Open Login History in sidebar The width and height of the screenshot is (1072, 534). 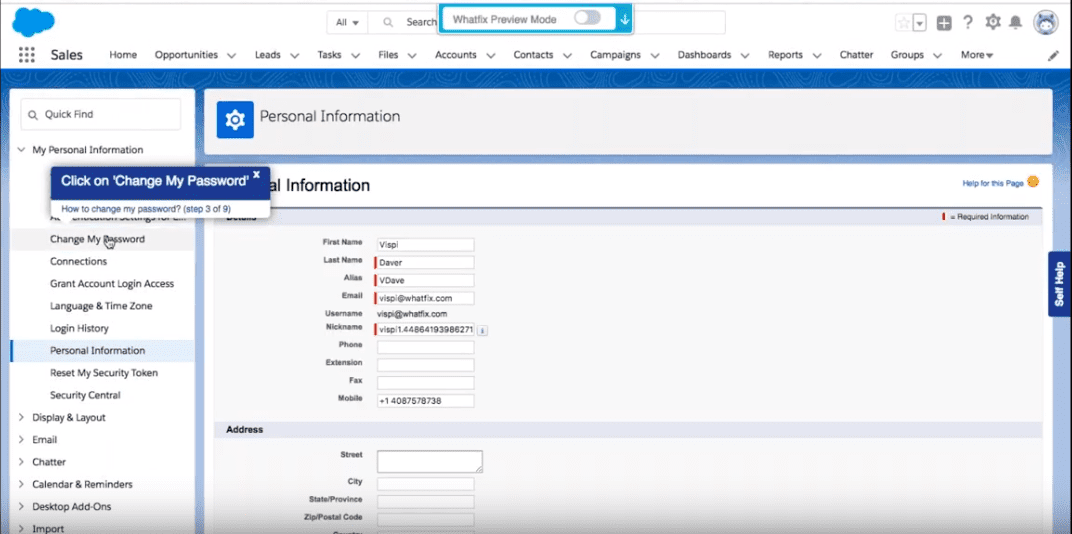tap(79, 328)
